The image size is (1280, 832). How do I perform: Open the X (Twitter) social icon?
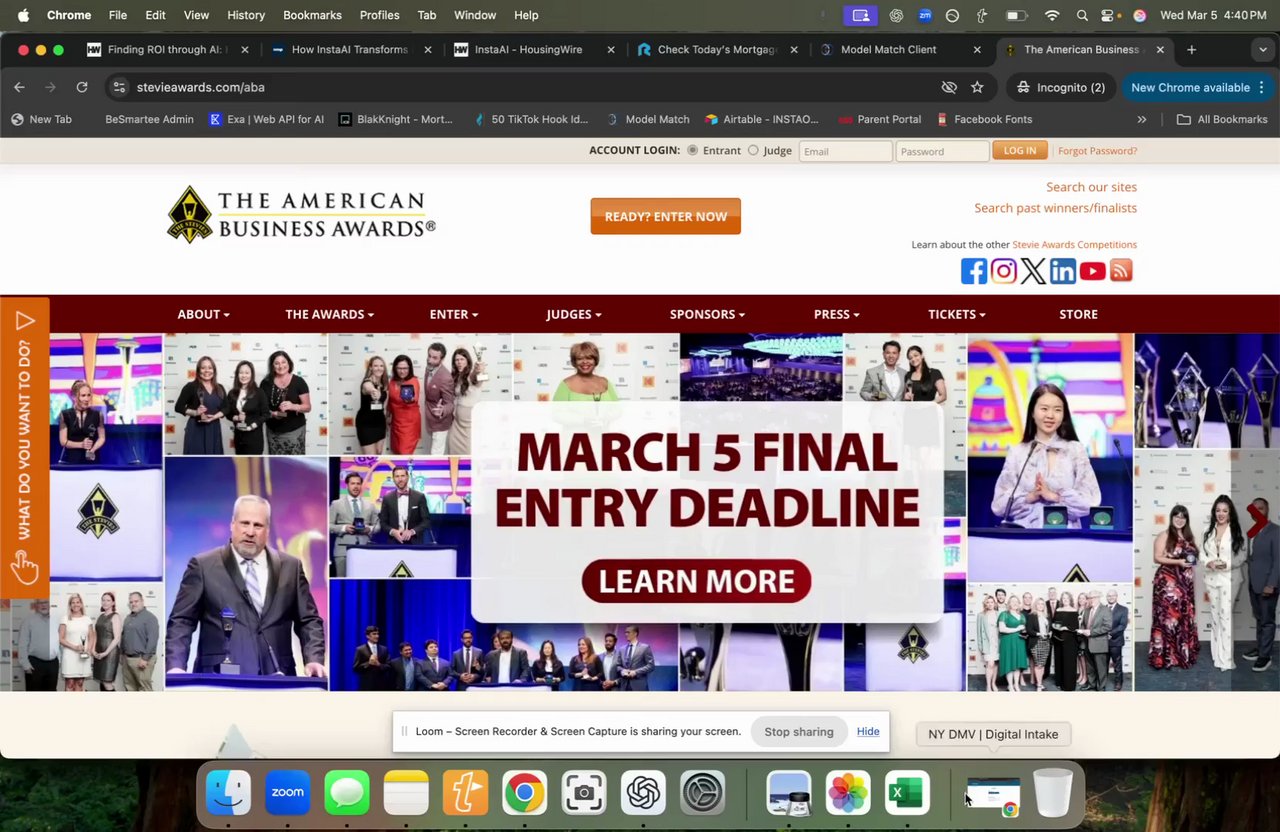(x=1033, y=271)
